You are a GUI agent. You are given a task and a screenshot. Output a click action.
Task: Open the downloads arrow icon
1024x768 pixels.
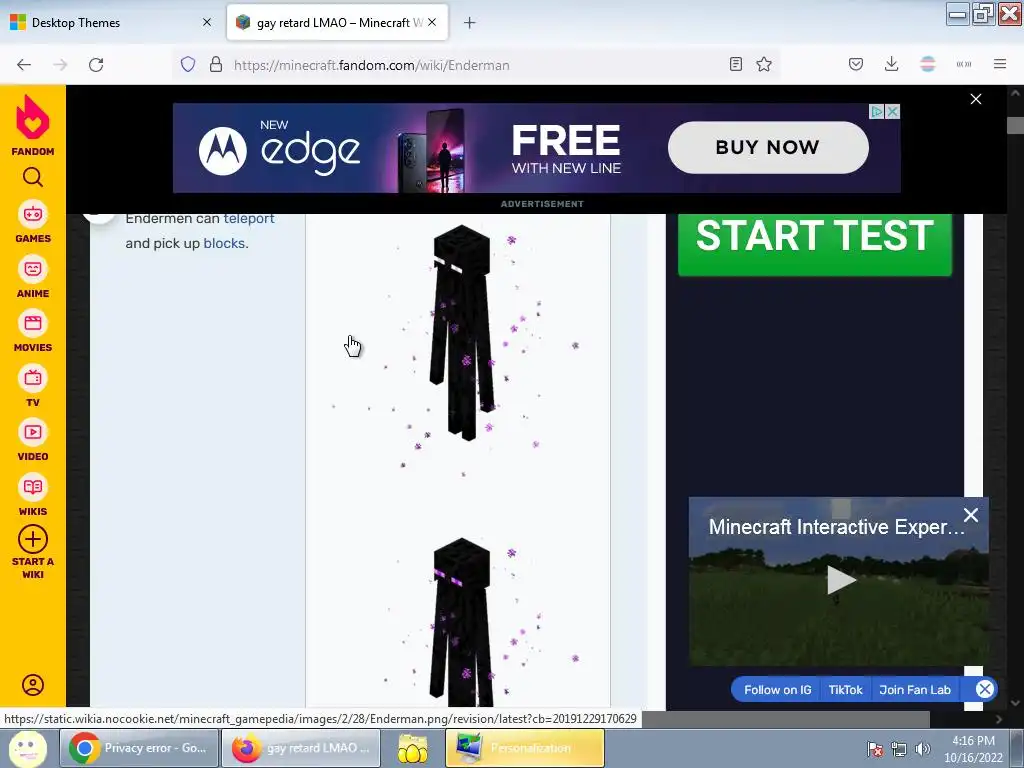click(891, 64)
